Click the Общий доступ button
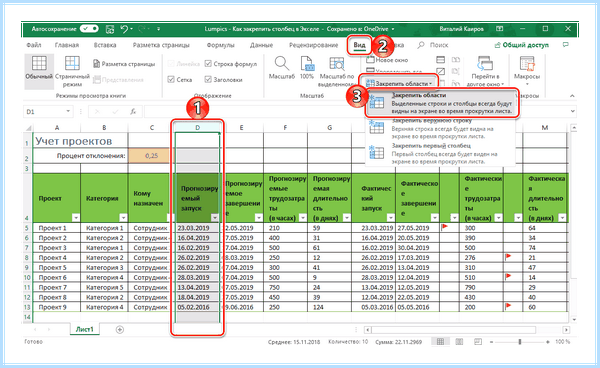This screenshot has width=600, height=368. coord(522,45)
